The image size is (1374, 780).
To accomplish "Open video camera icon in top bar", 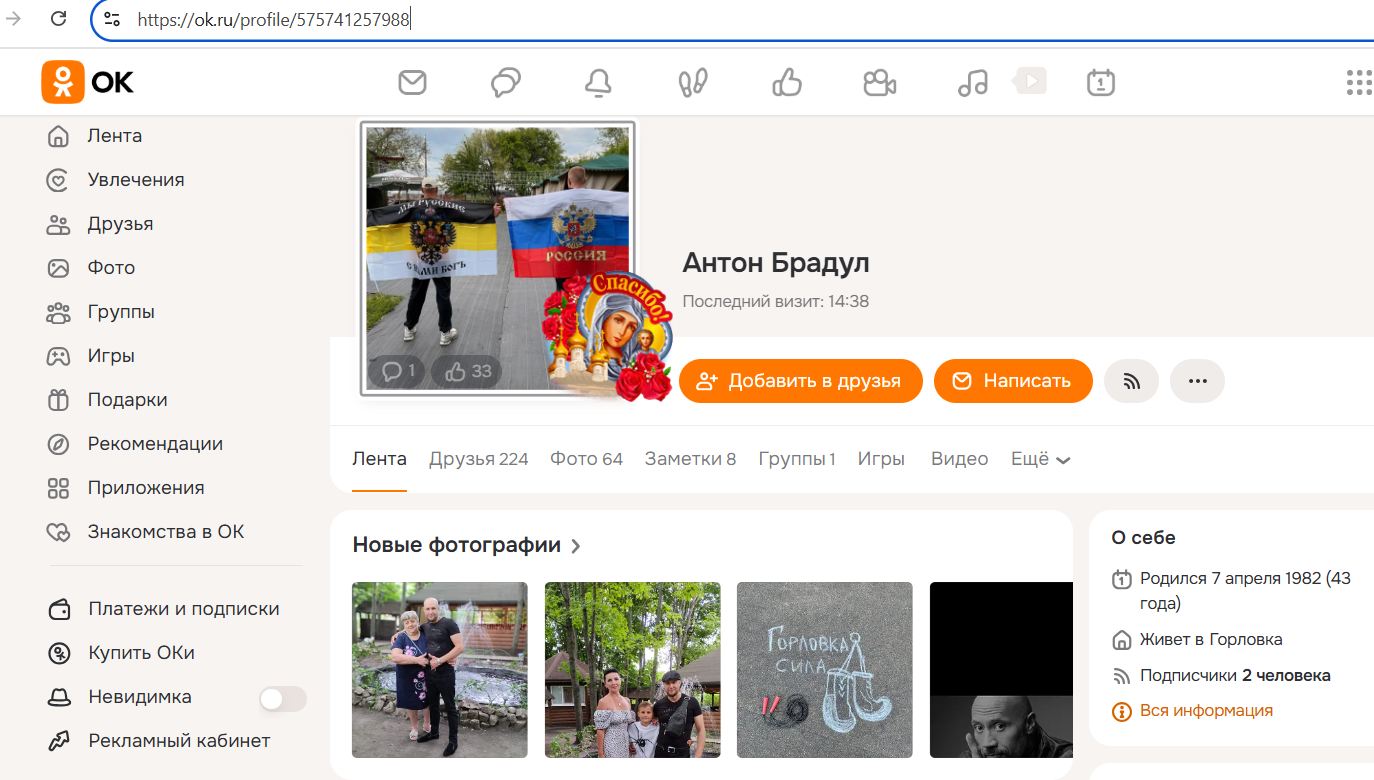I will [879, 82].
